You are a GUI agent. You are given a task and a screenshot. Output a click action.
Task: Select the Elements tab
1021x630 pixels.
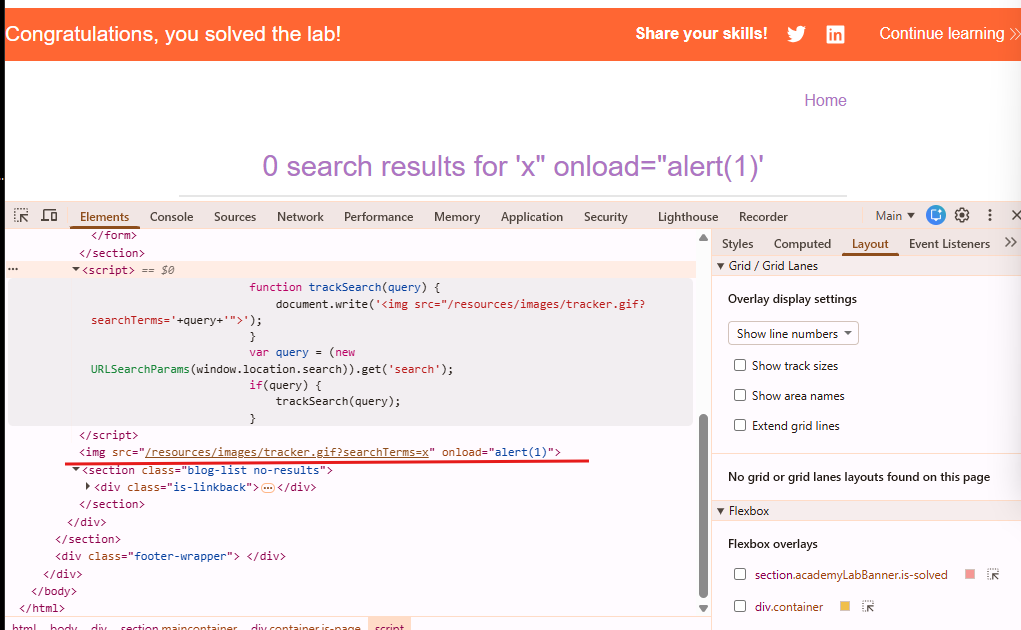pyautogui.click(x=104, y=217)
